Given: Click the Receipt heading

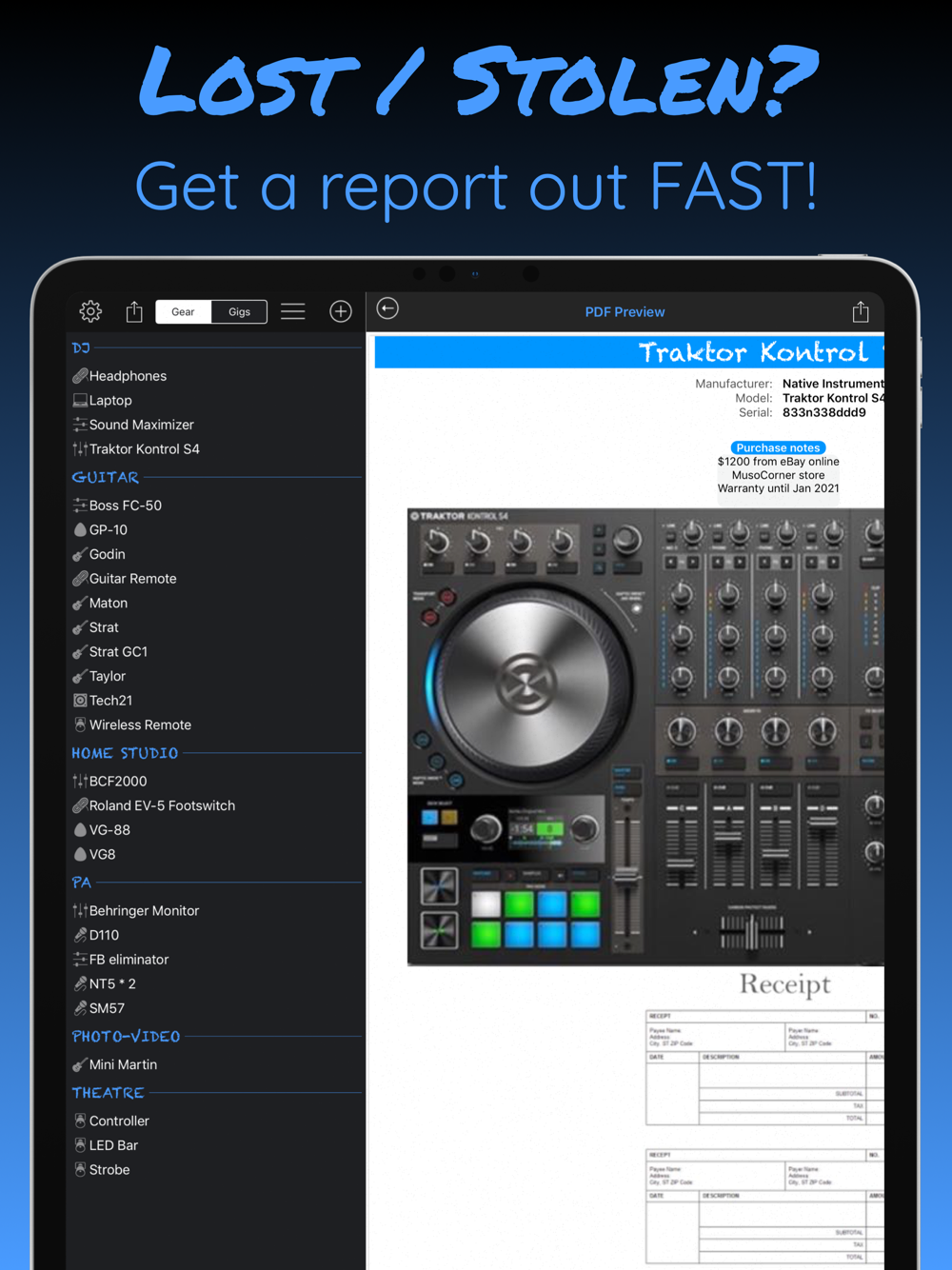Looking at the screenshot, I should click(x=785, y=984).
